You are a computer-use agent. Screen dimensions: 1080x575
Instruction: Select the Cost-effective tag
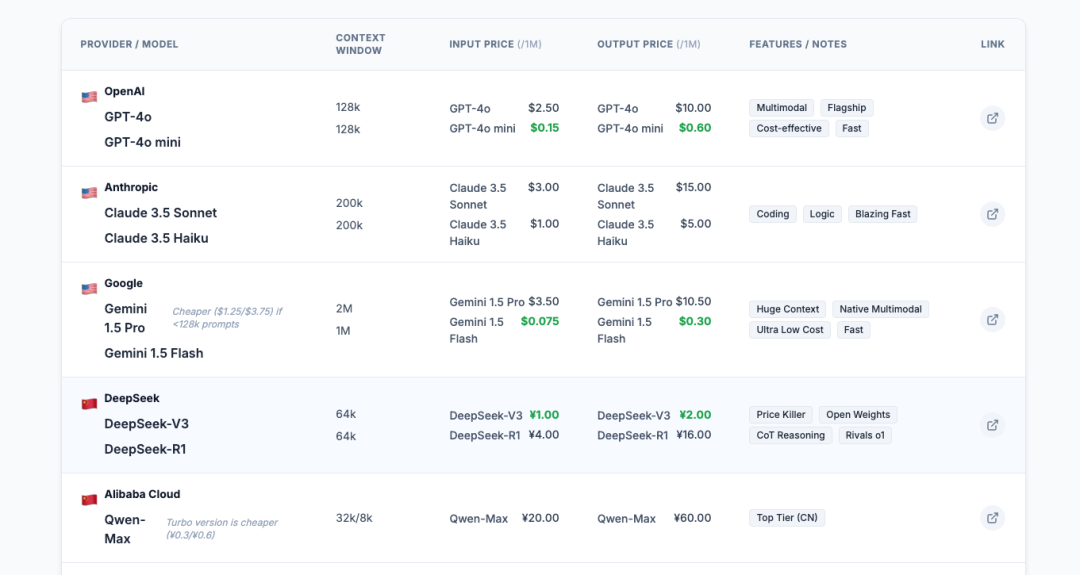[x=789, y=128]
